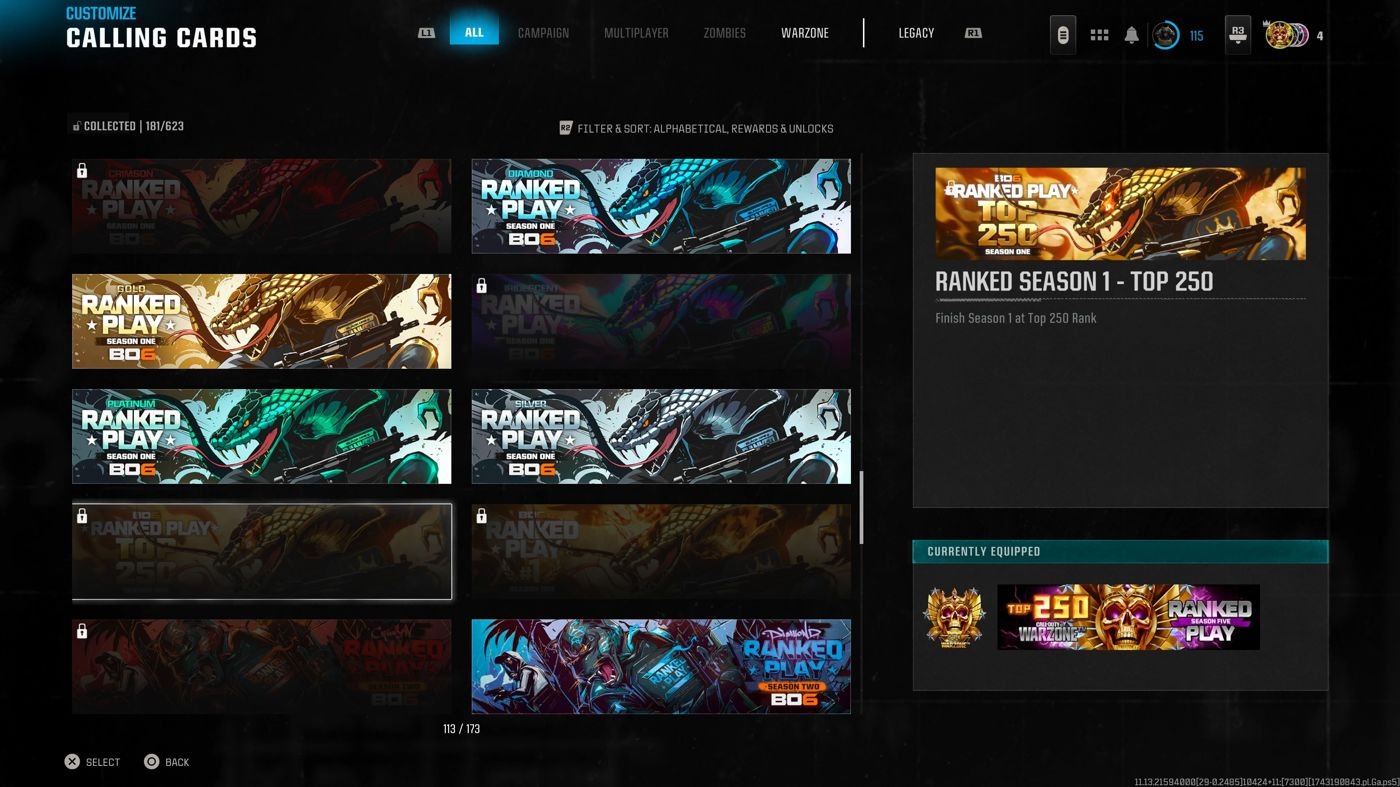The height and width of the screenshot is (787, 1400).
Task: Click the calling card list scrollbar
Action: 861,507
